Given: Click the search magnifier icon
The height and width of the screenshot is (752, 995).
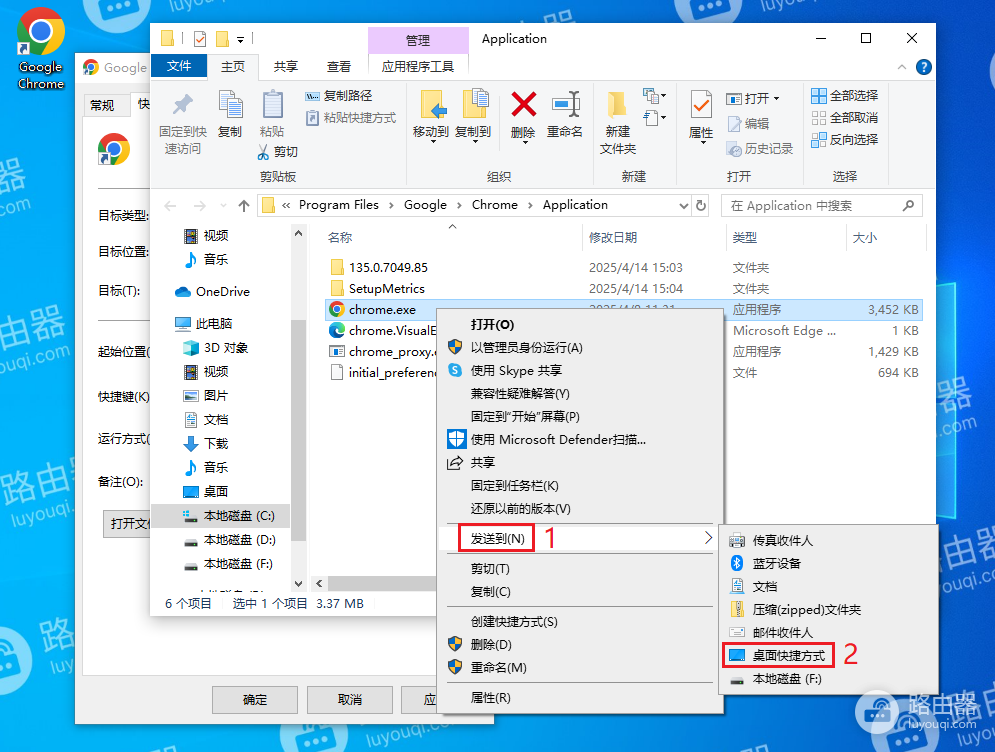Looking at the screenshot, I should (908, 206).
